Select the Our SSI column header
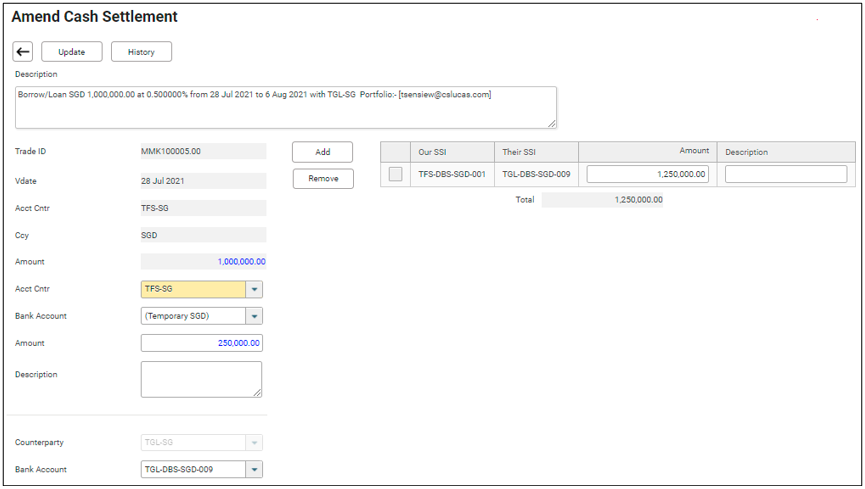The image size is (865, 489). coord(453,152)
